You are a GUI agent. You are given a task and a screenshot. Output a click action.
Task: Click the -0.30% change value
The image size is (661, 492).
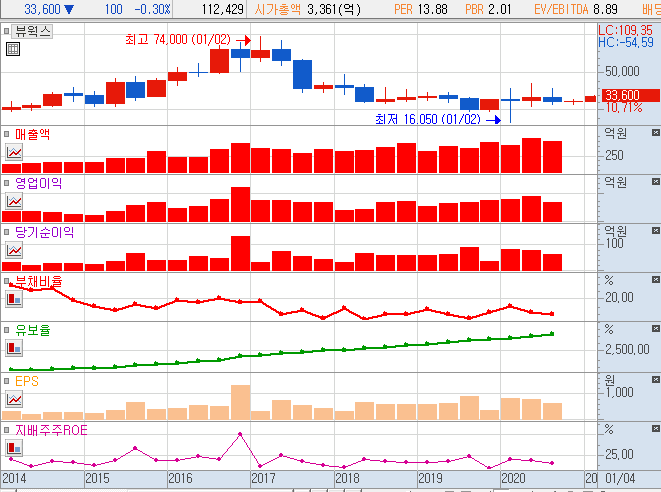pyautogui.click(x=152, y=9)
